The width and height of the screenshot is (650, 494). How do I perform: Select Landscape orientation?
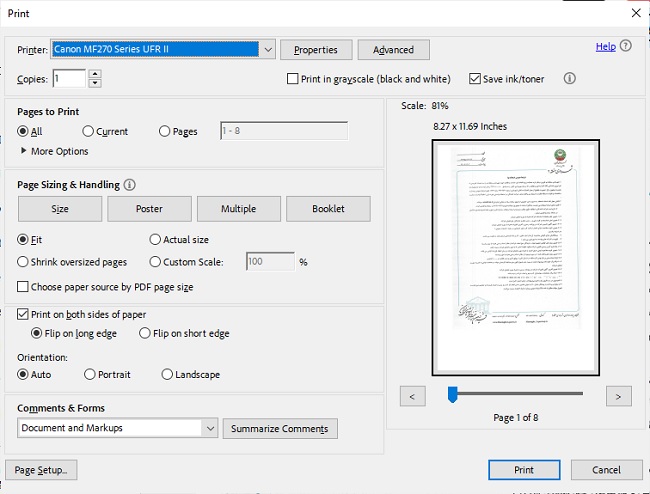(x=167, y=374)
